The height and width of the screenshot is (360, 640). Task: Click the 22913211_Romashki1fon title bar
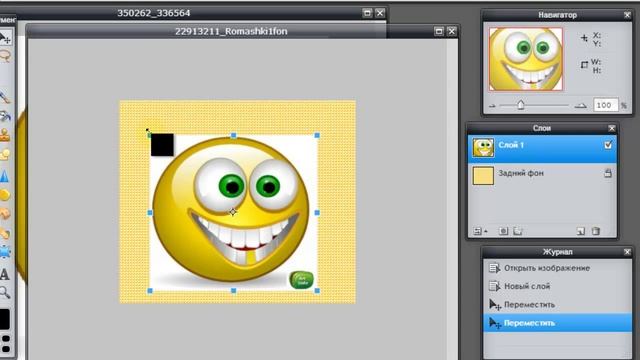click(231, 31)
